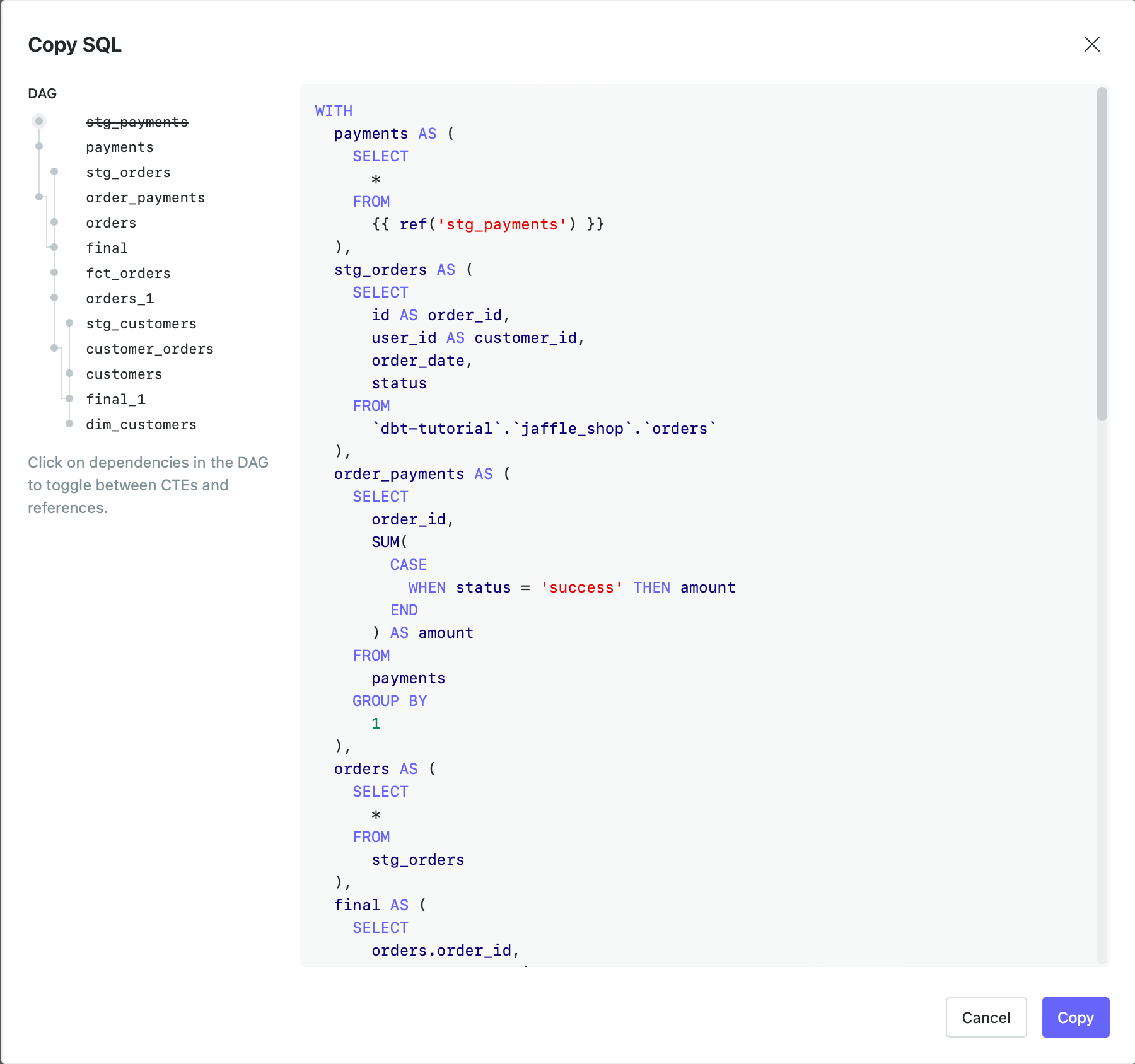Click the Copy button
The width and height of the screenshot is (1135, 1064).
coord(1076,1017)
